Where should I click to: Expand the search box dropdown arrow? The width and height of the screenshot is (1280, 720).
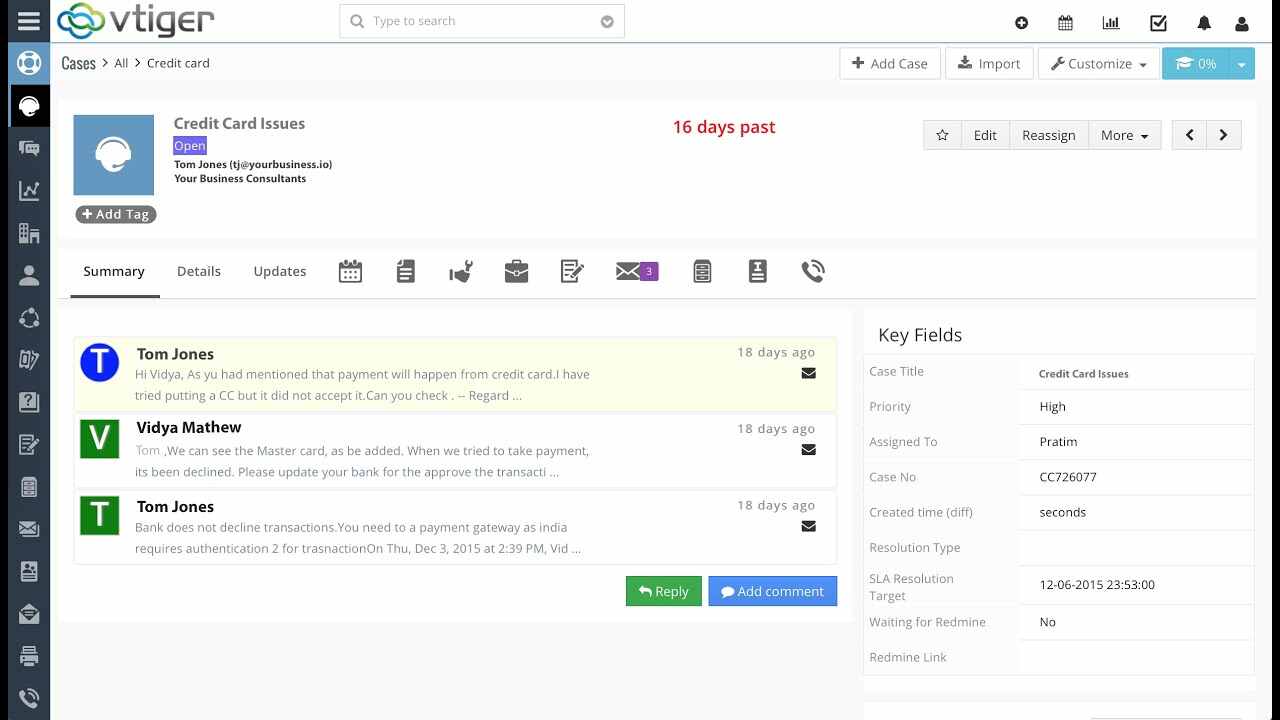(607, 21)
